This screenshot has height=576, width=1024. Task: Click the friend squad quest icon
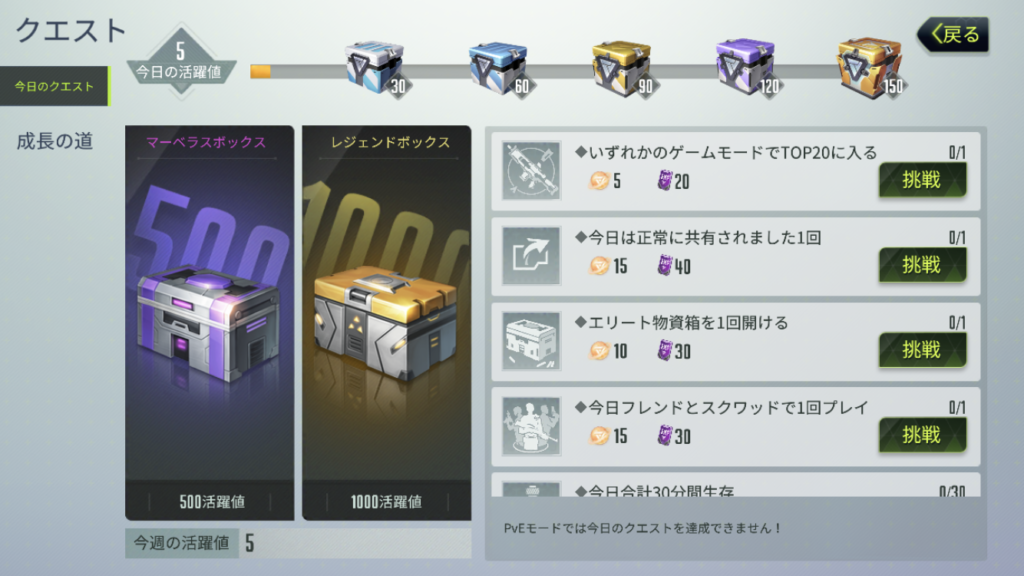click(531, 426)
